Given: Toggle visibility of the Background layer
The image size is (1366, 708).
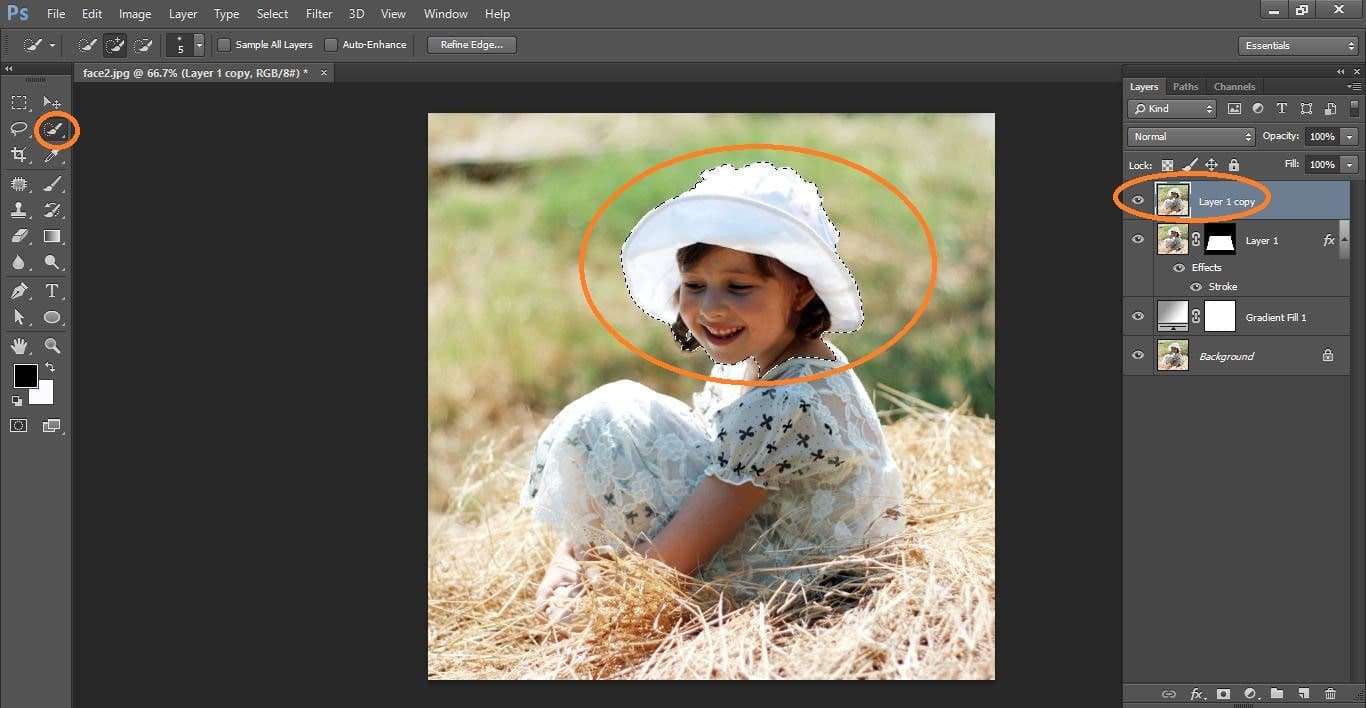Looking at the screenshot, I should (1137, 356).
